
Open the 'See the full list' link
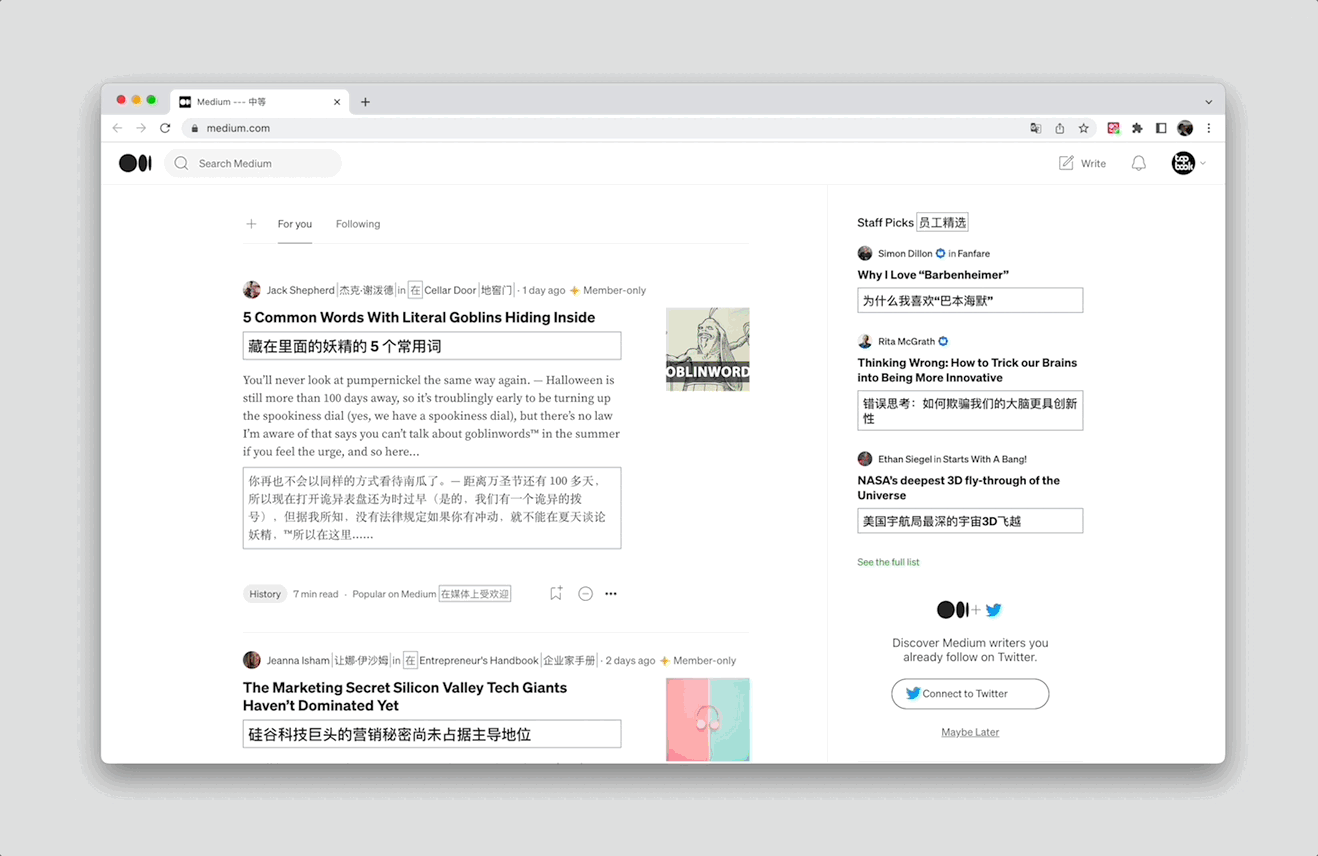tap(888, 562)
